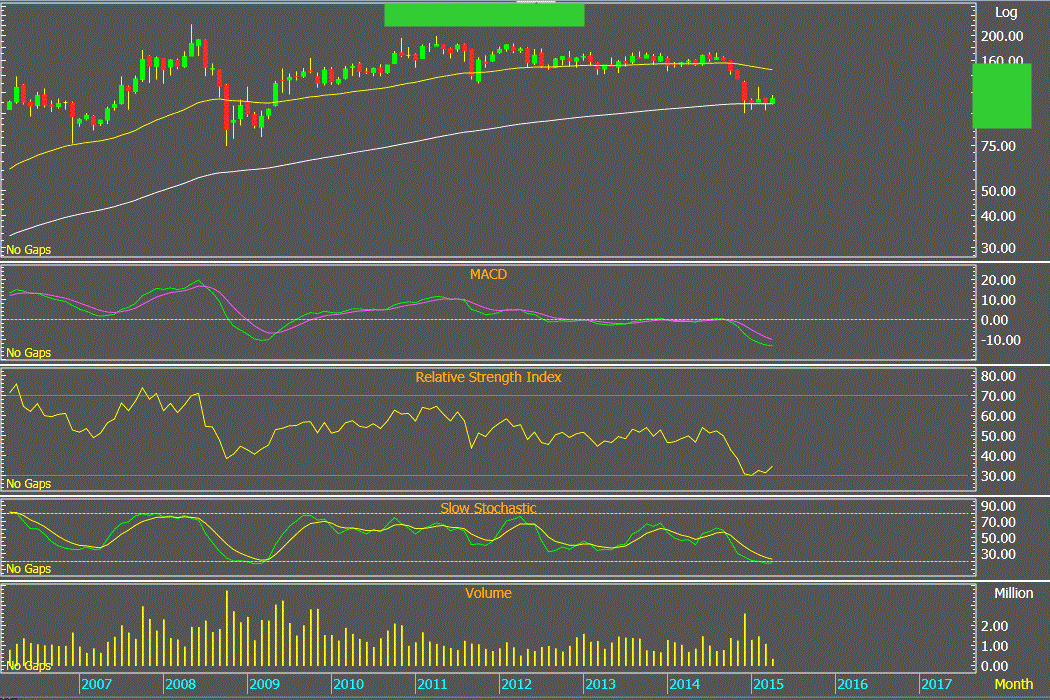Click the 0.00 MACD axis value
This screenshot has width=1050, height=700.
pyautogui.click(x=994, y=320)
